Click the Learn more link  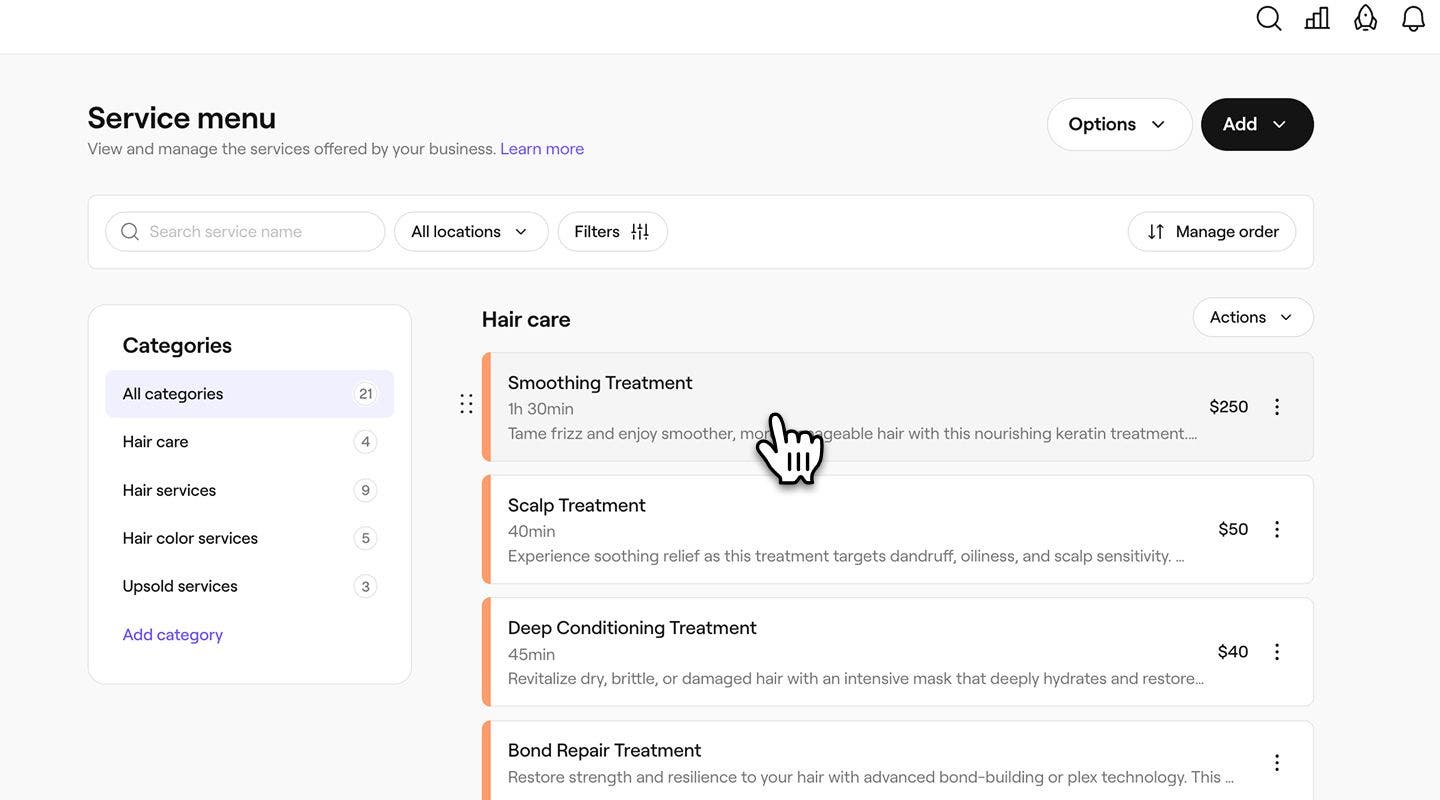coord(542,149)
